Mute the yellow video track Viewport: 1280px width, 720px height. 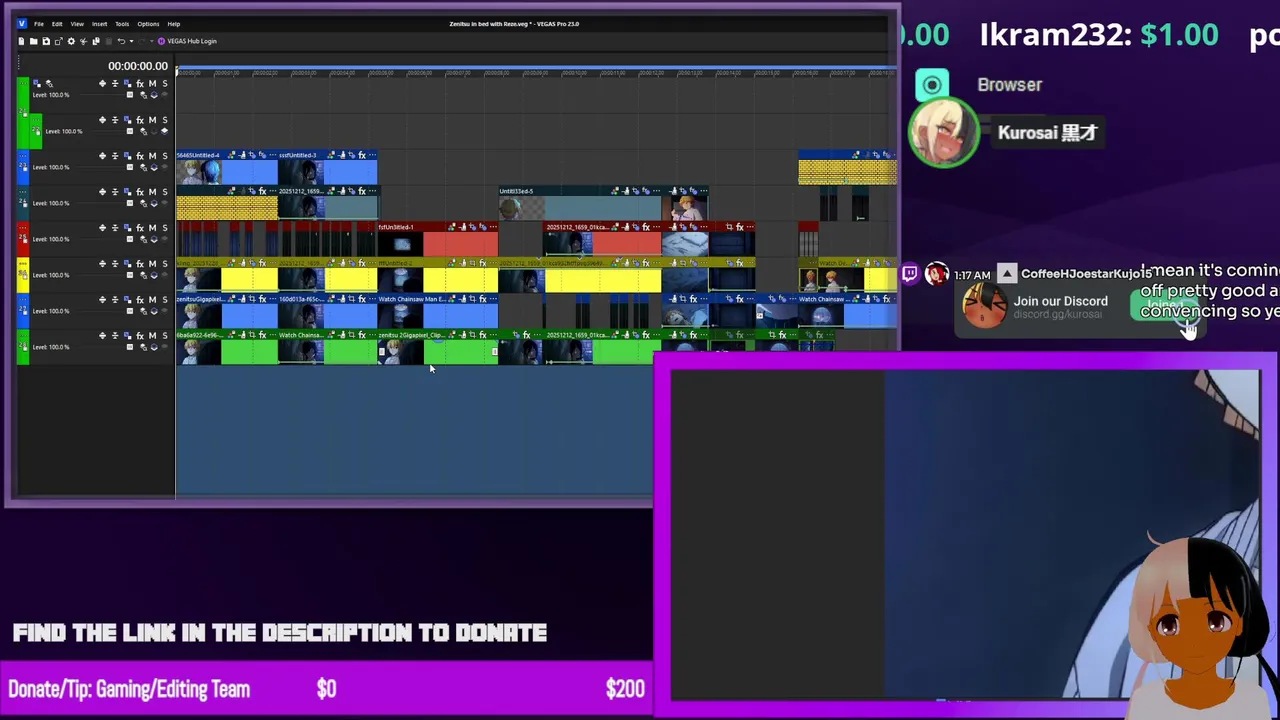(152, 264)
